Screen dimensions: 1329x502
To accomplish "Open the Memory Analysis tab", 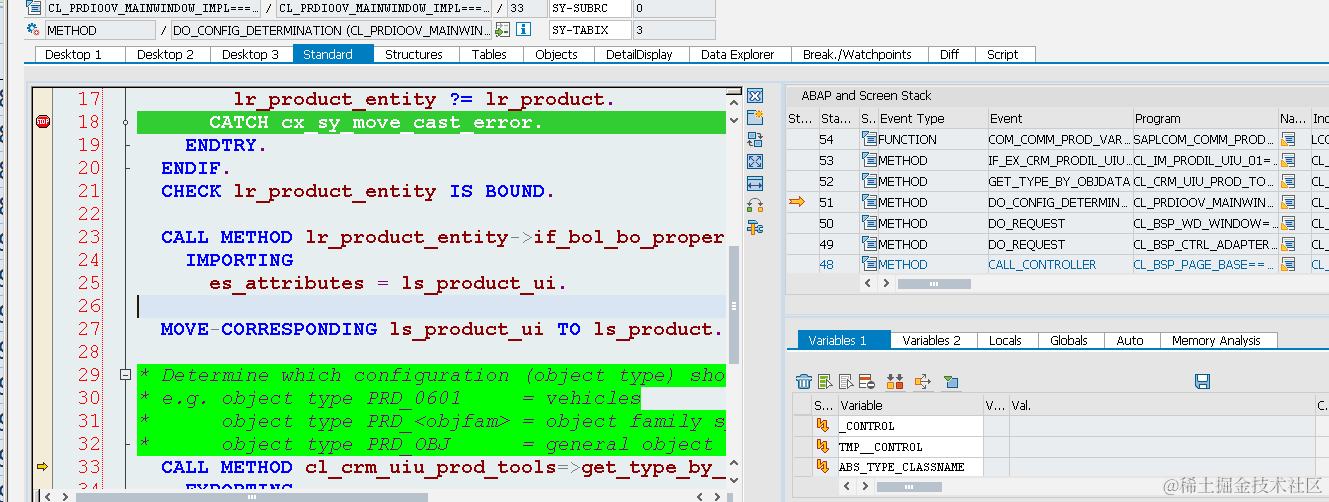I will [1216, 340].
